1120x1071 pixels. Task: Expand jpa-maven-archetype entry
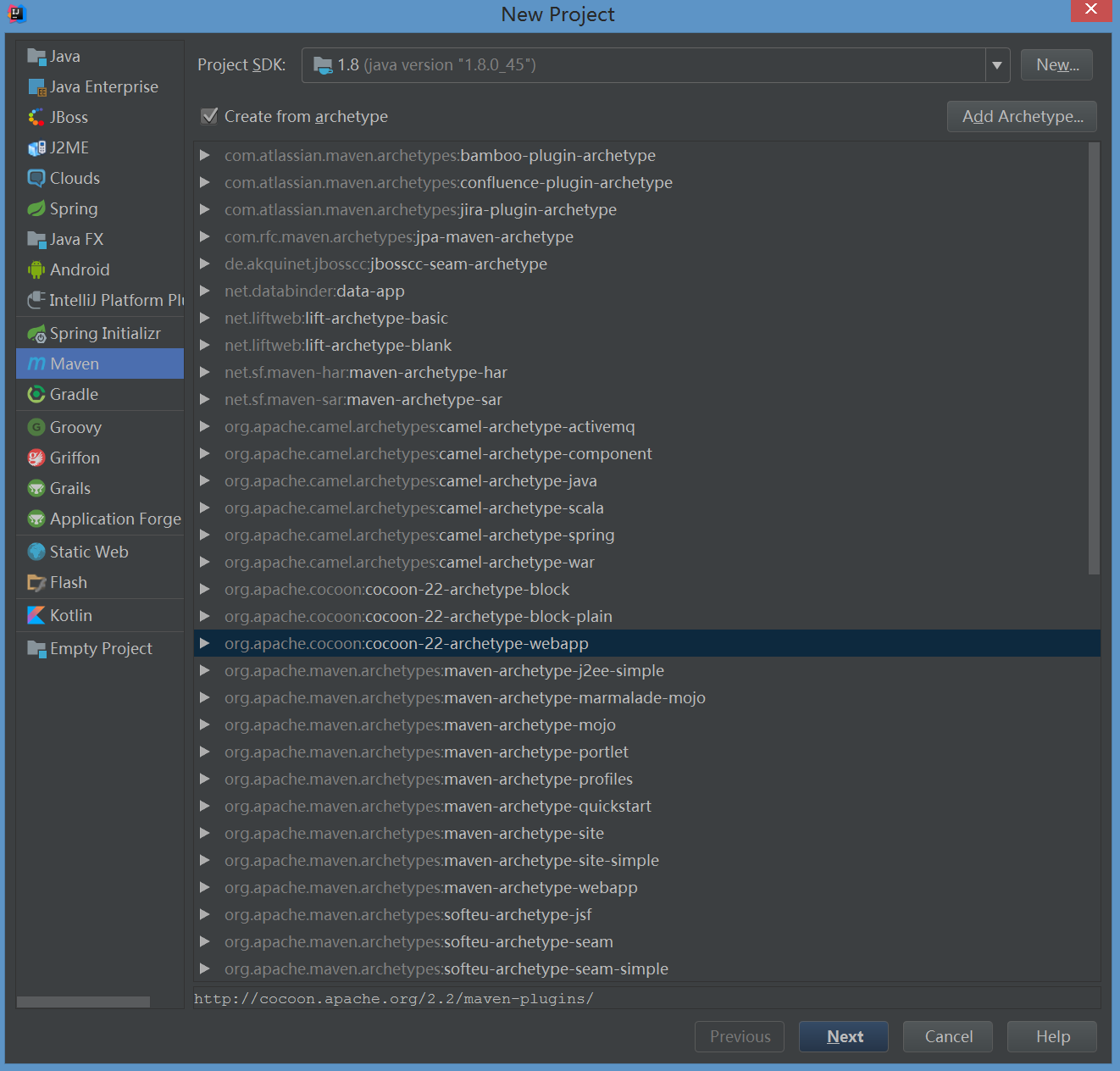point(204,236)
